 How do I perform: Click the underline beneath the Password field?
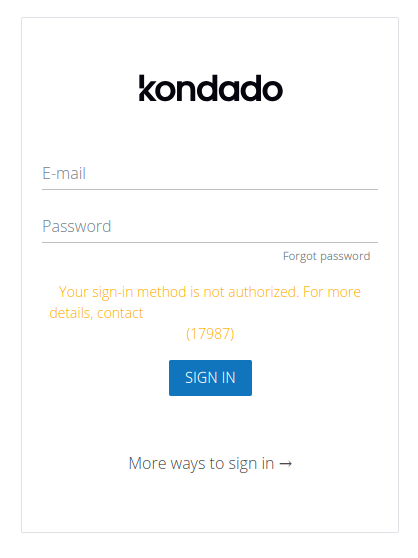210,242
